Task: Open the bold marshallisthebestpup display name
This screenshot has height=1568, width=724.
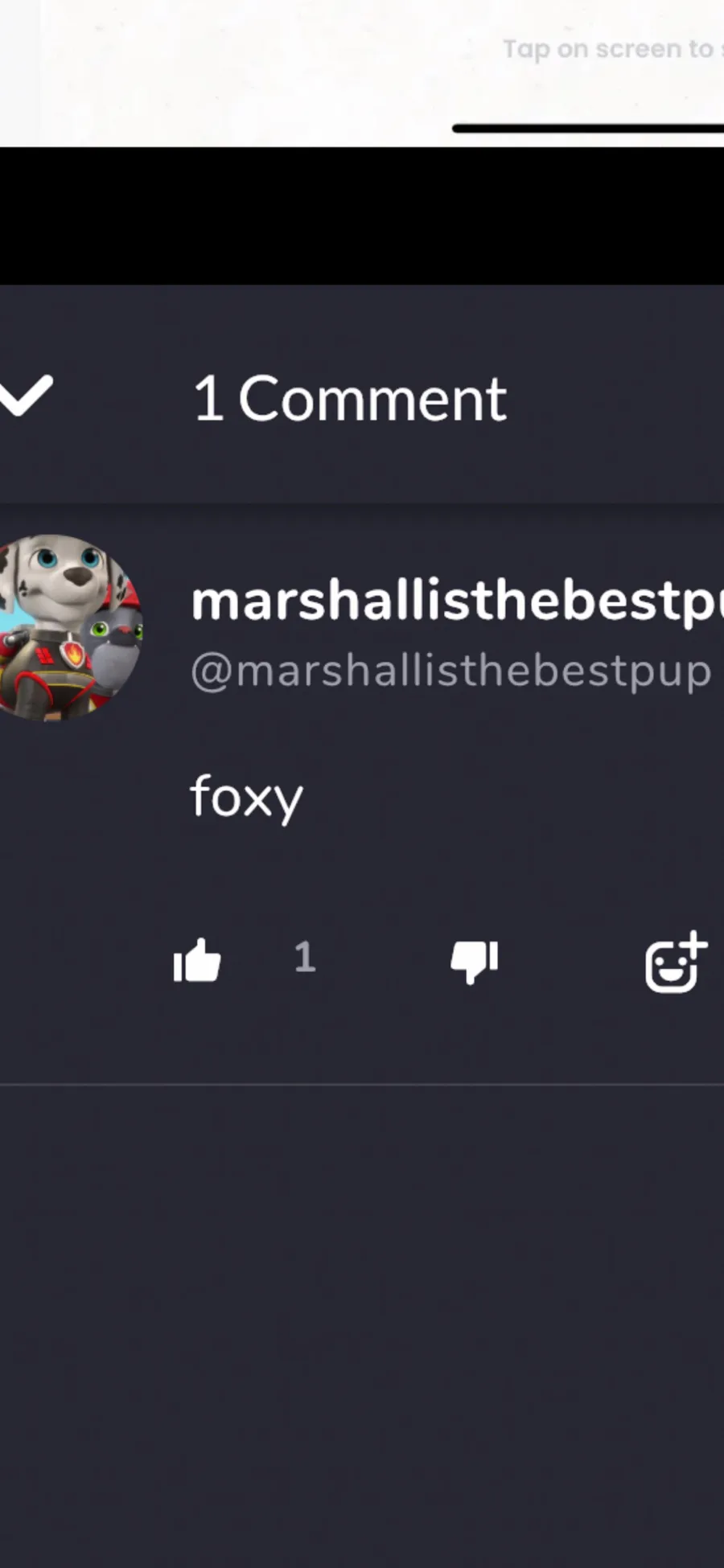Action: coord(457,601)
